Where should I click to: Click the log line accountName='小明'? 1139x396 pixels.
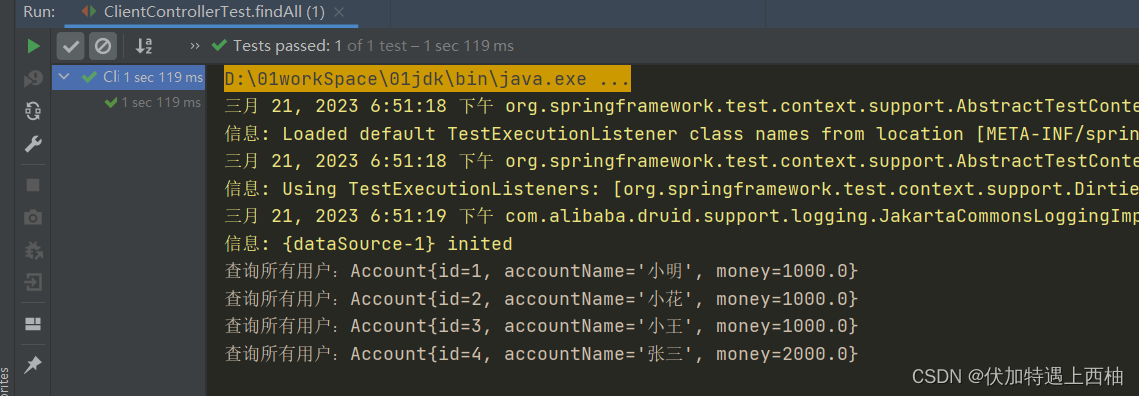[x=542, y=271]
